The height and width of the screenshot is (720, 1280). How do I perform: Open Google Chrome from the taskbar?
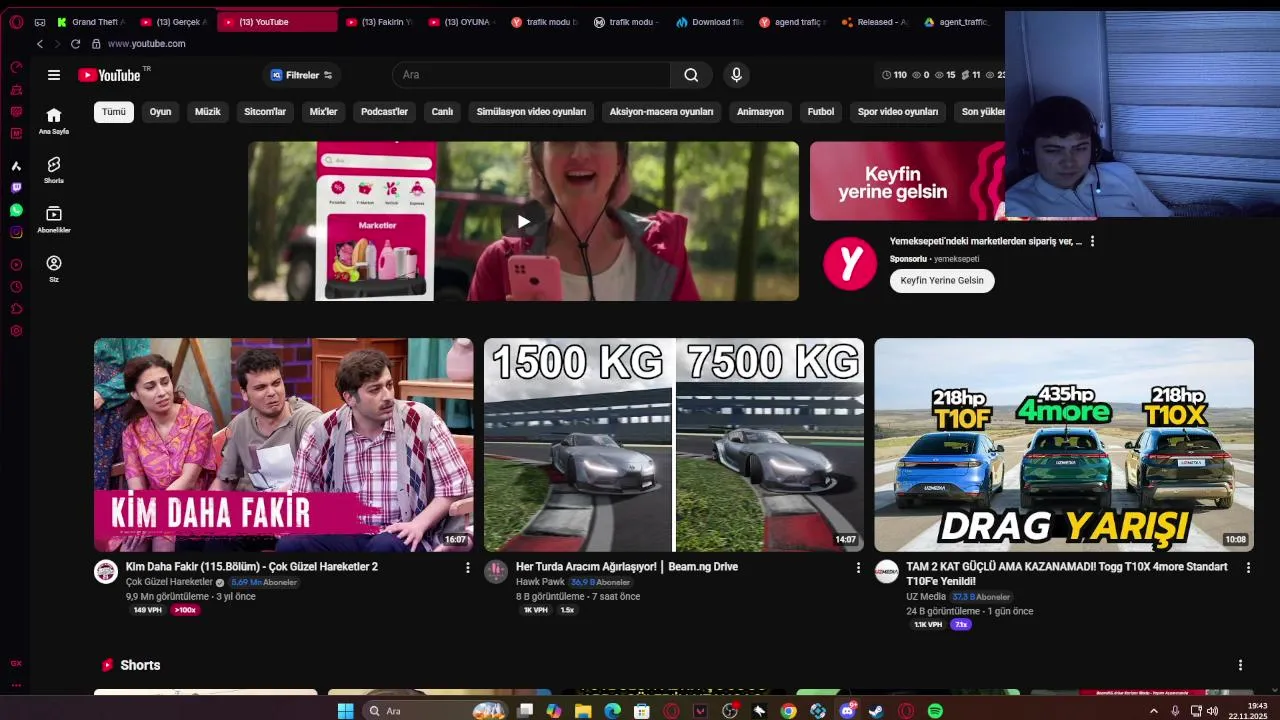(788, 711)
